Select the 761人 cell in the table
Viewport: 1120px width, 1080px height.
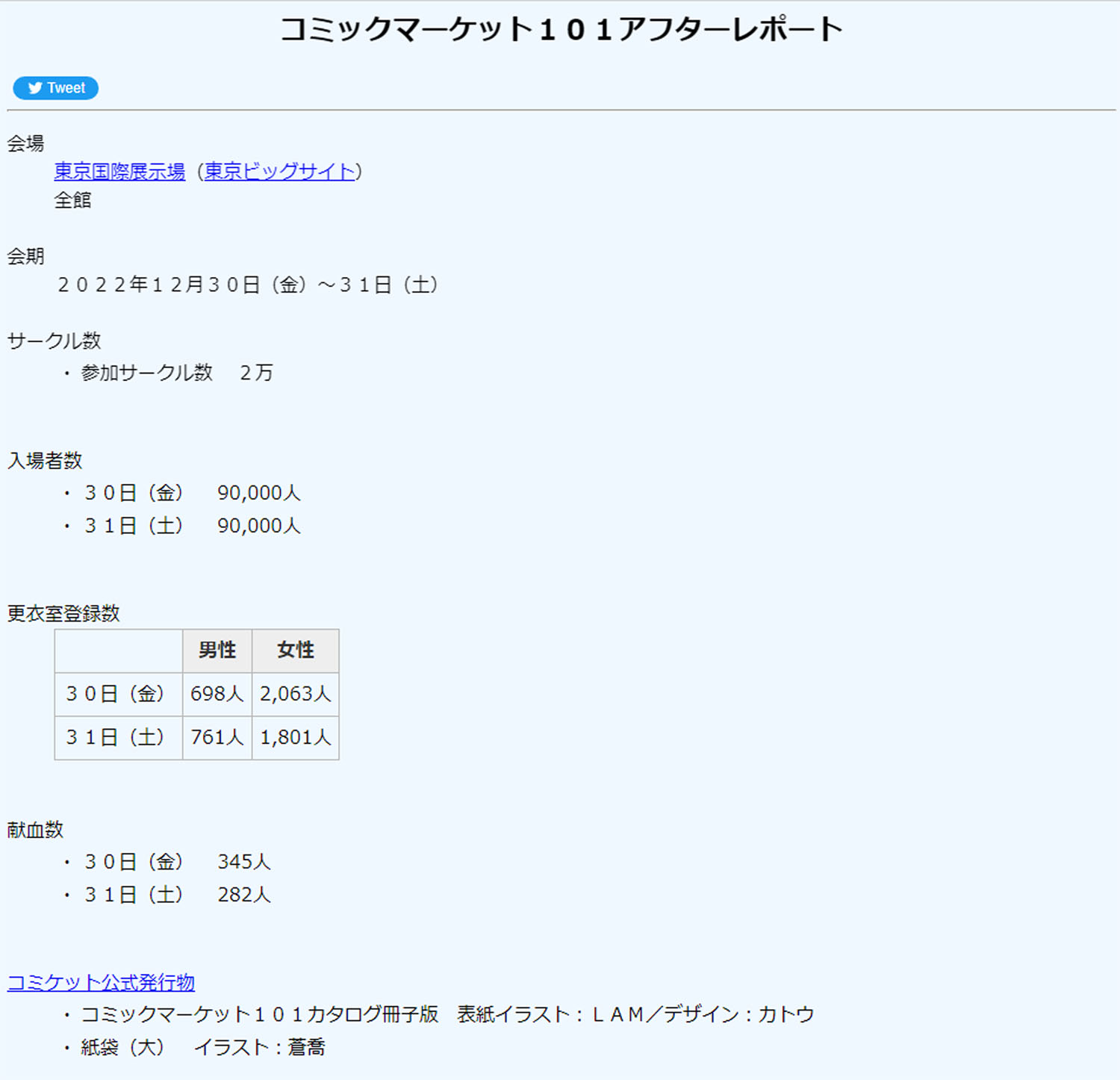point(217,737)
